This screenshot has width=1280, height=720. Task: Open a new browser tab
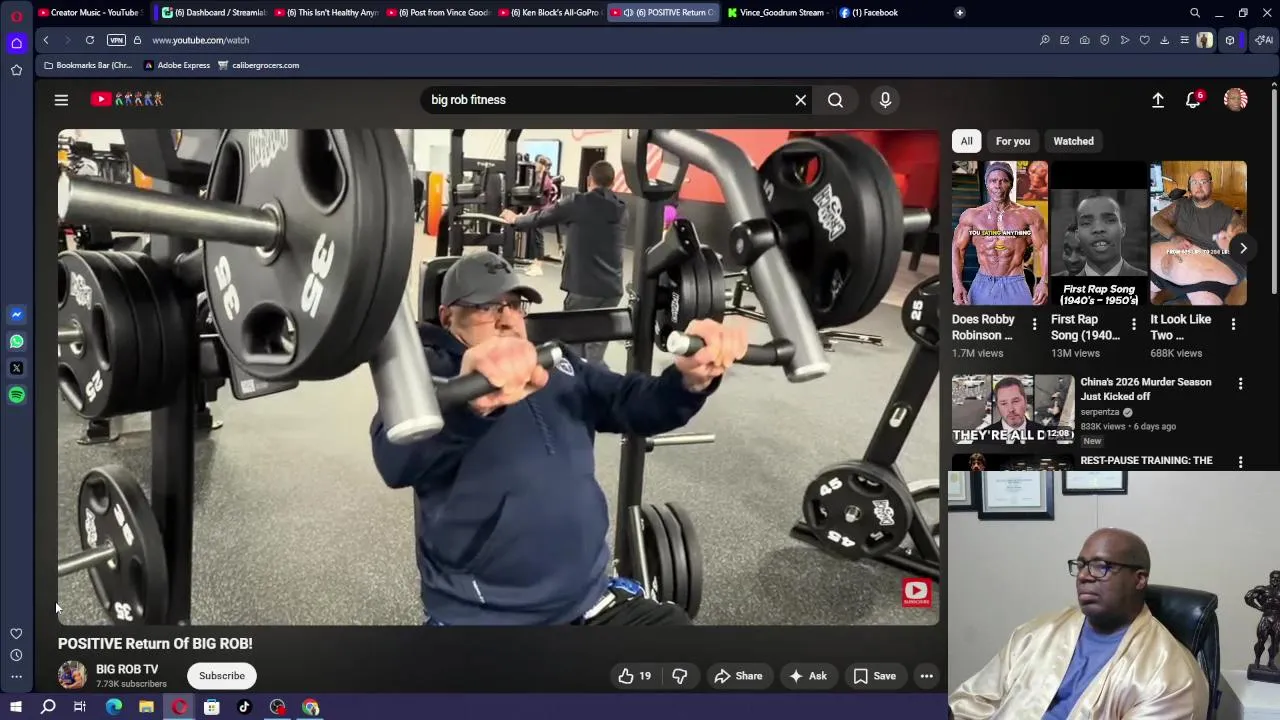tap(959, 13)
